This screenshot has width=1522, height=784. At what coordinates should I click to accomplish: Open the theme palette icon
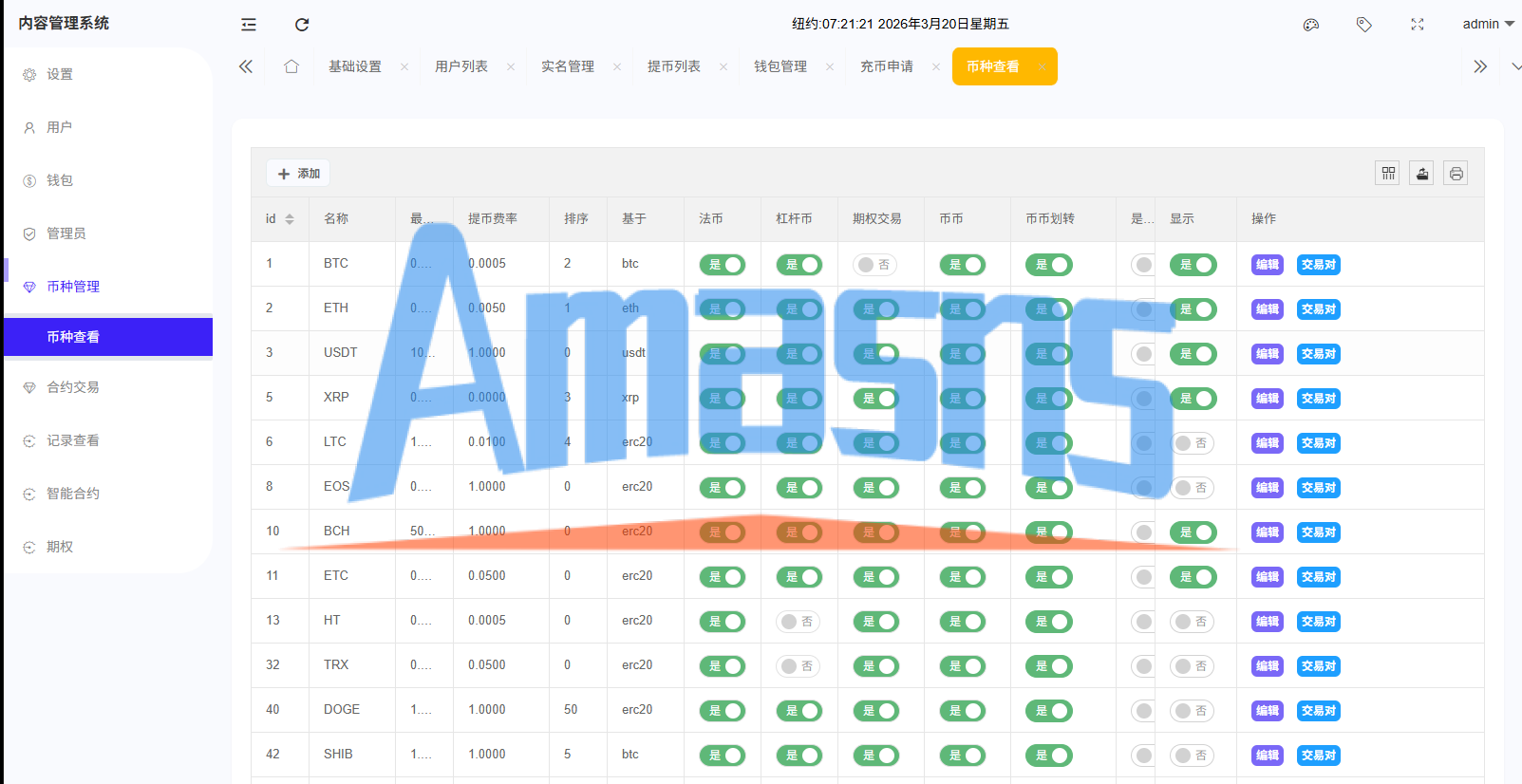[x=1311, y=25]
